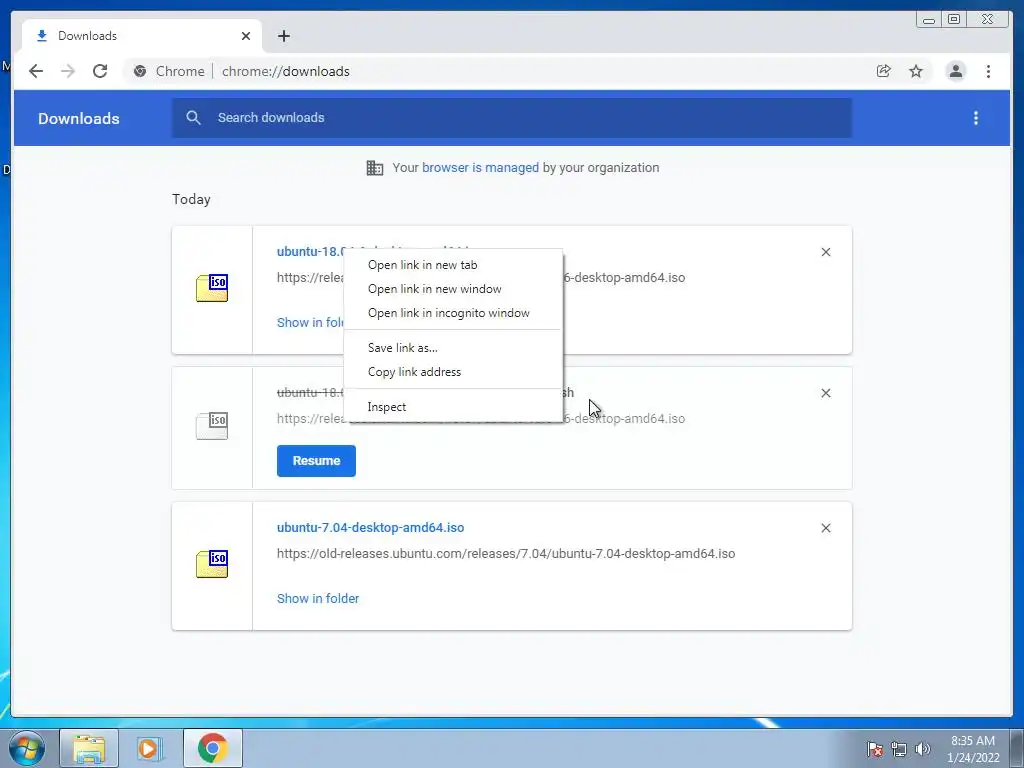Choose Open link in new window
This screenshot has height=768, width=1024.
click(x=453, y=289)
